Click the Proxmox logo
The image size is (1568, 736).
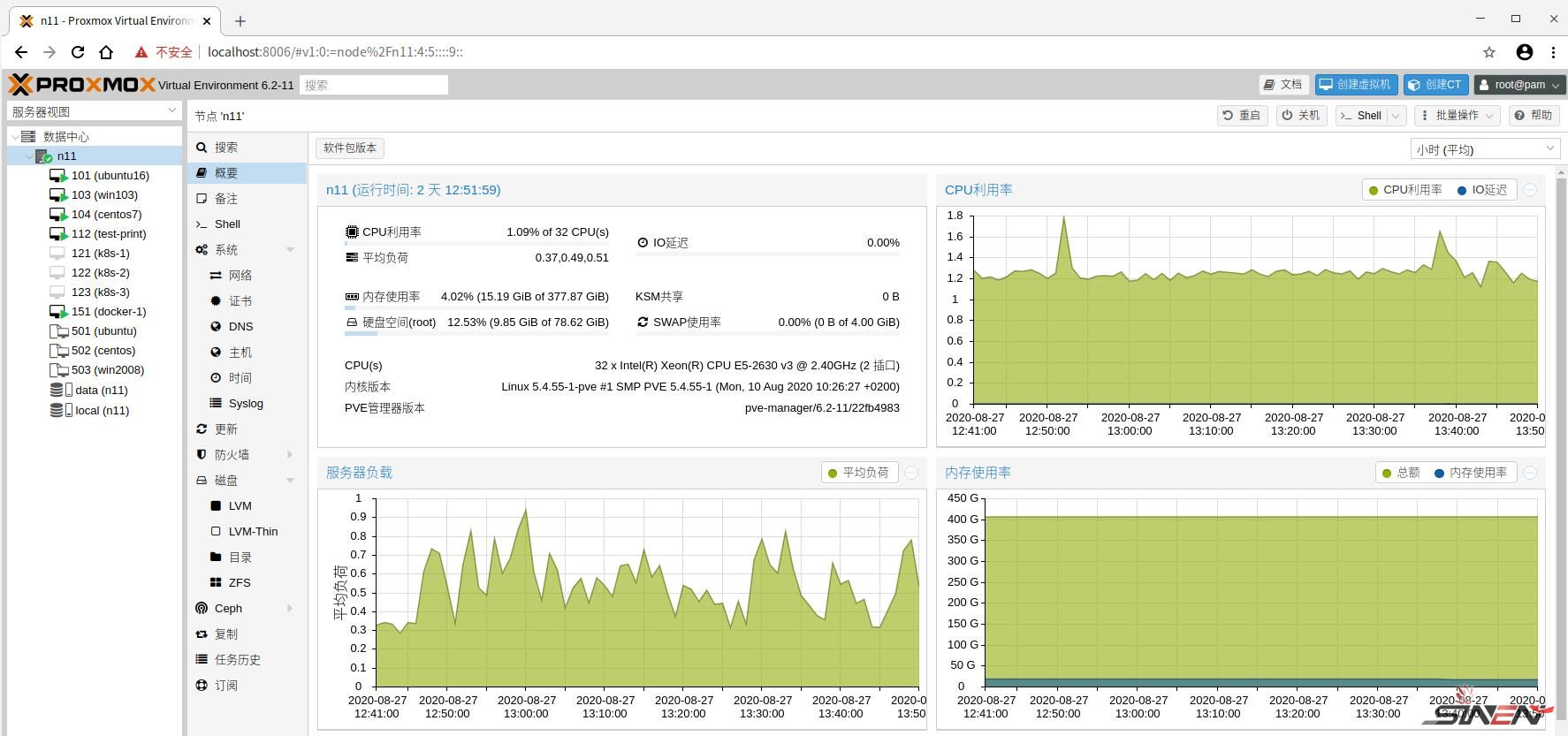82,85
